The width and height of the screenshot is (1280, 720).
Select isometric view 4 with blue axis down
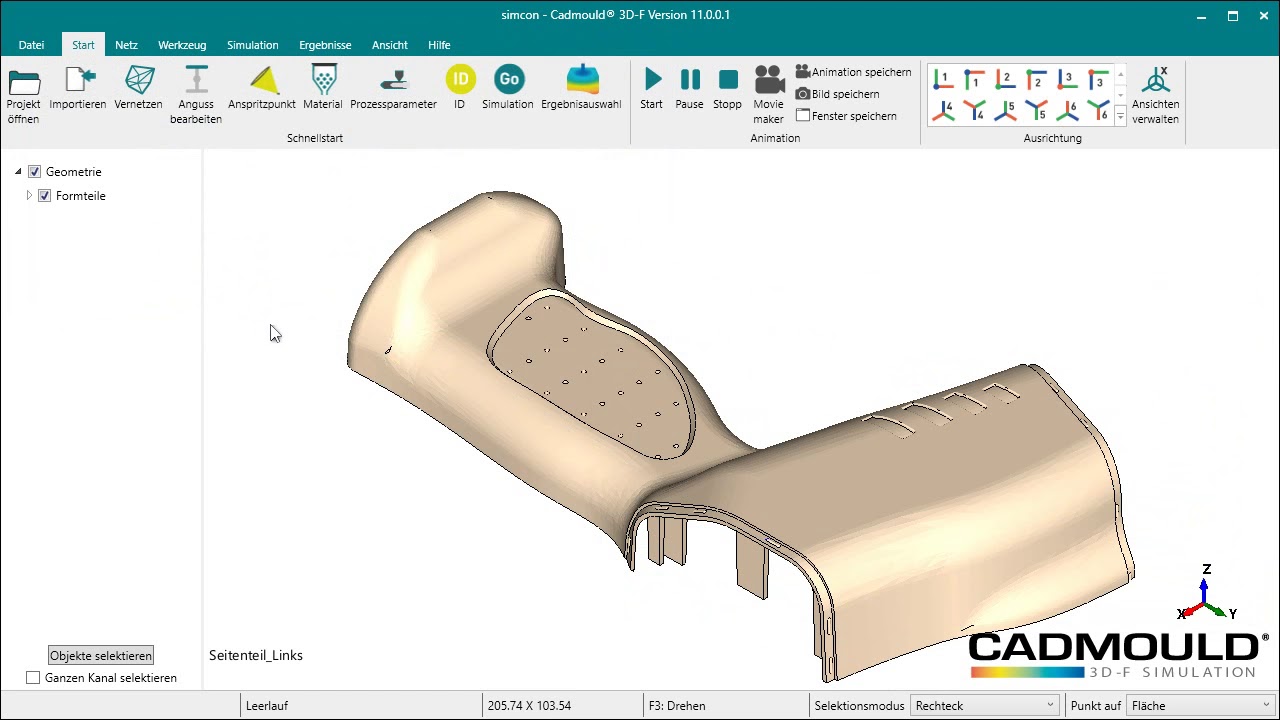[x=974, y=110]
